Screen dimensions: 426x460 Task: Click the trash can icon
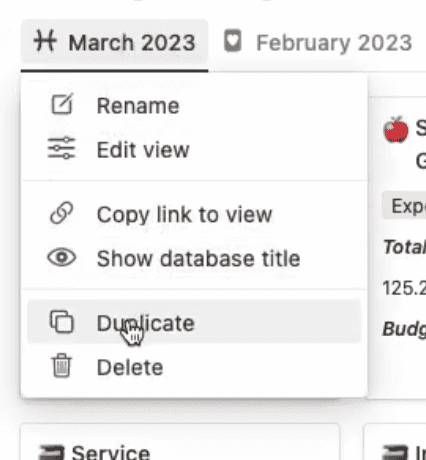coord(62,366)
